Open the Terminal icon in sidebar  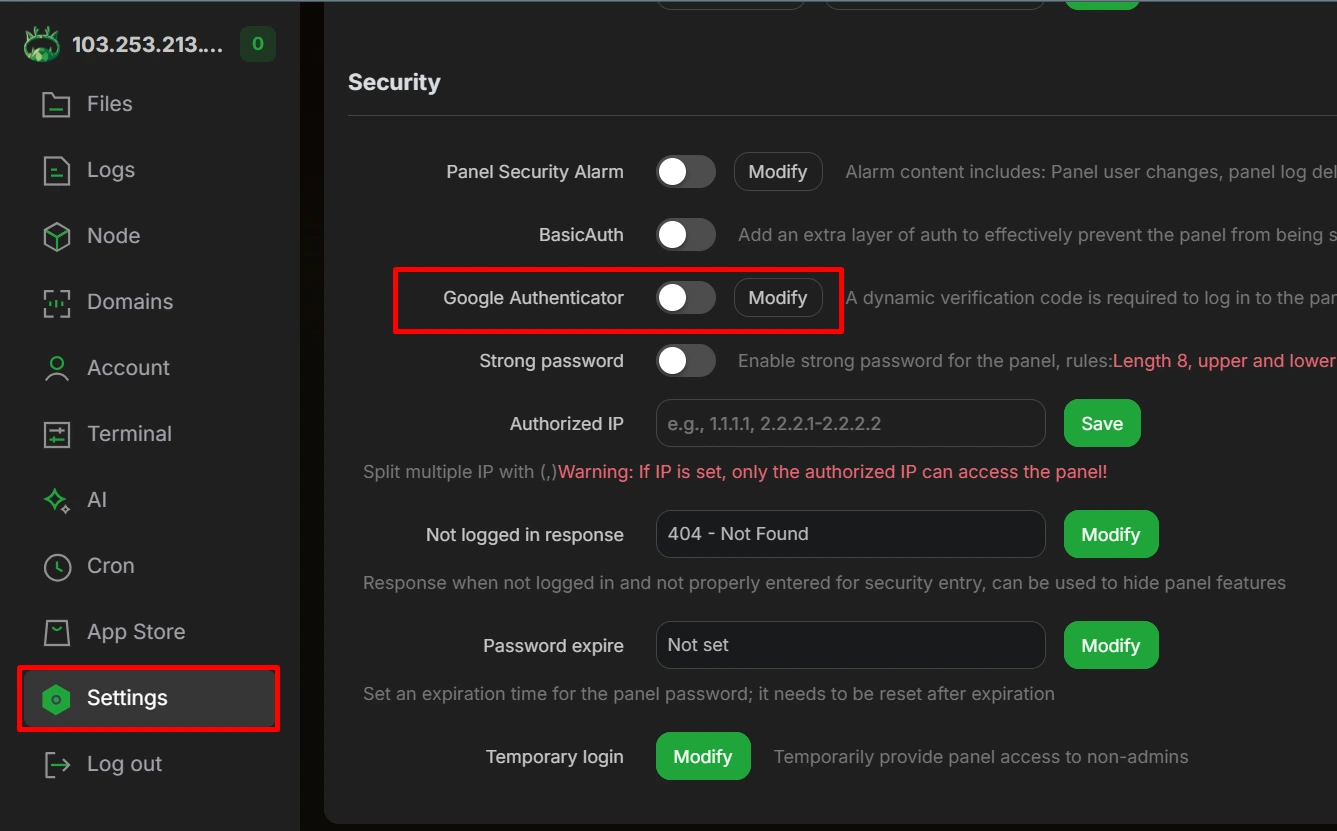pos(56,434)
